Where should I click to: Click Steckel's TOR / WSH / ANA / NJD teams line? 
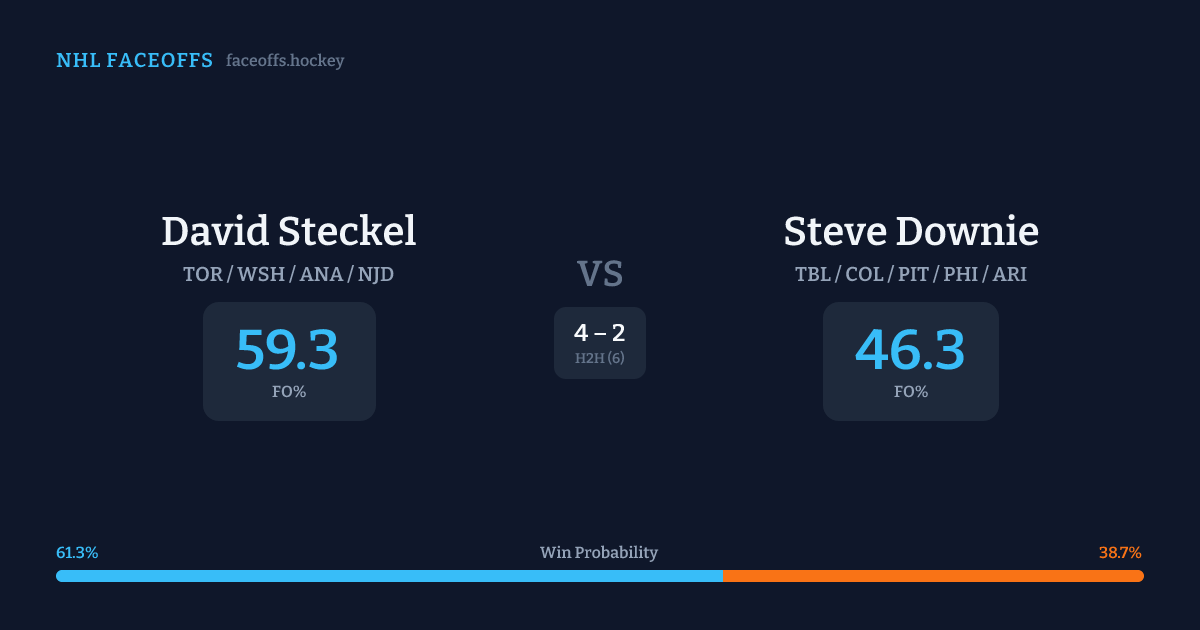[x=289, y=274]
